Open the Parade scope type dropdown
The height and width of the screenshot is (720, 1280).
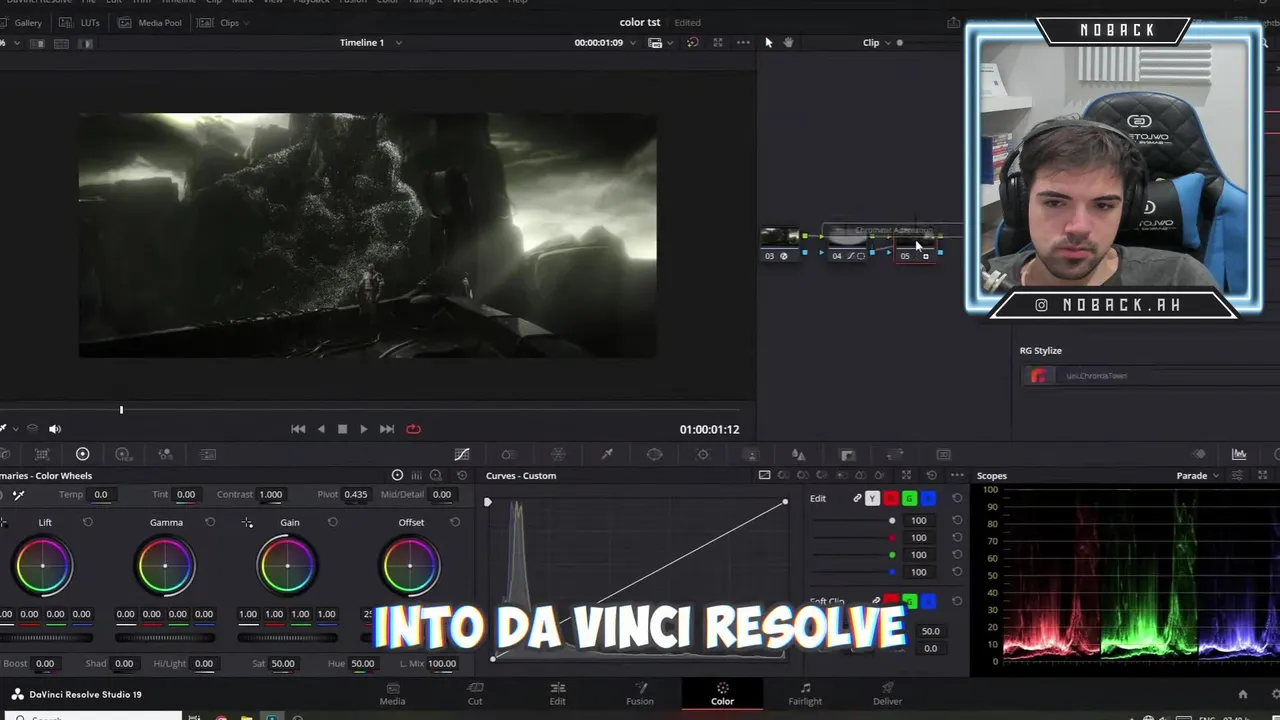click(1197, 476)
